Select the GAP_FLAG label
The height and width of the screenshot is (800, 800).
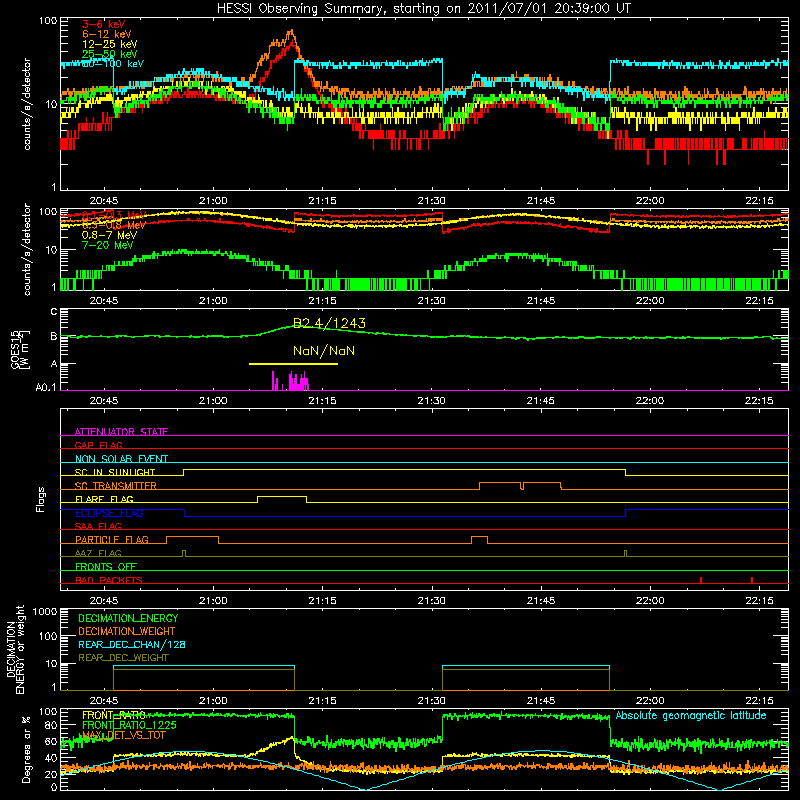tap(98, 445)
